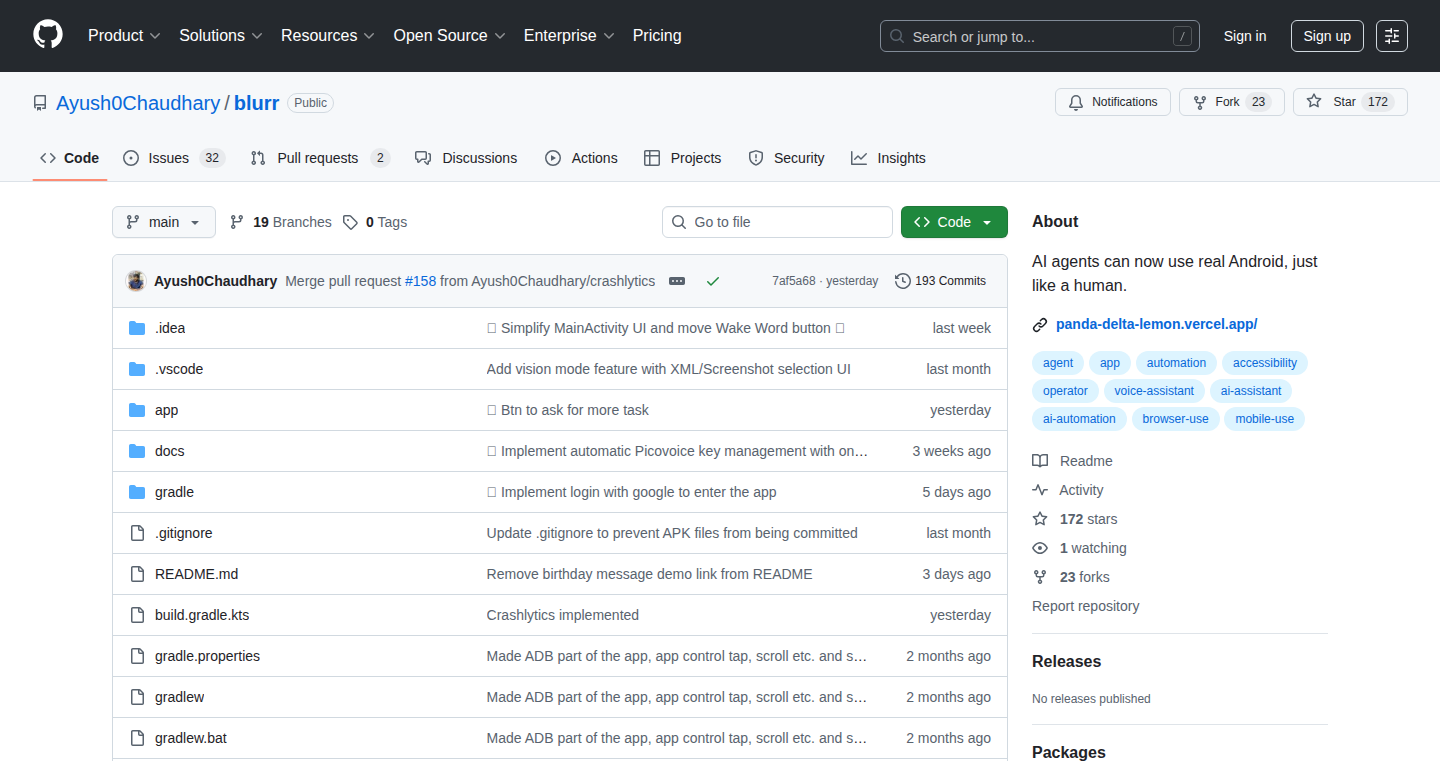This screenshot has width=1440, height=761.
Task: Click the GitHub logo icon
Action: (48, 35)
